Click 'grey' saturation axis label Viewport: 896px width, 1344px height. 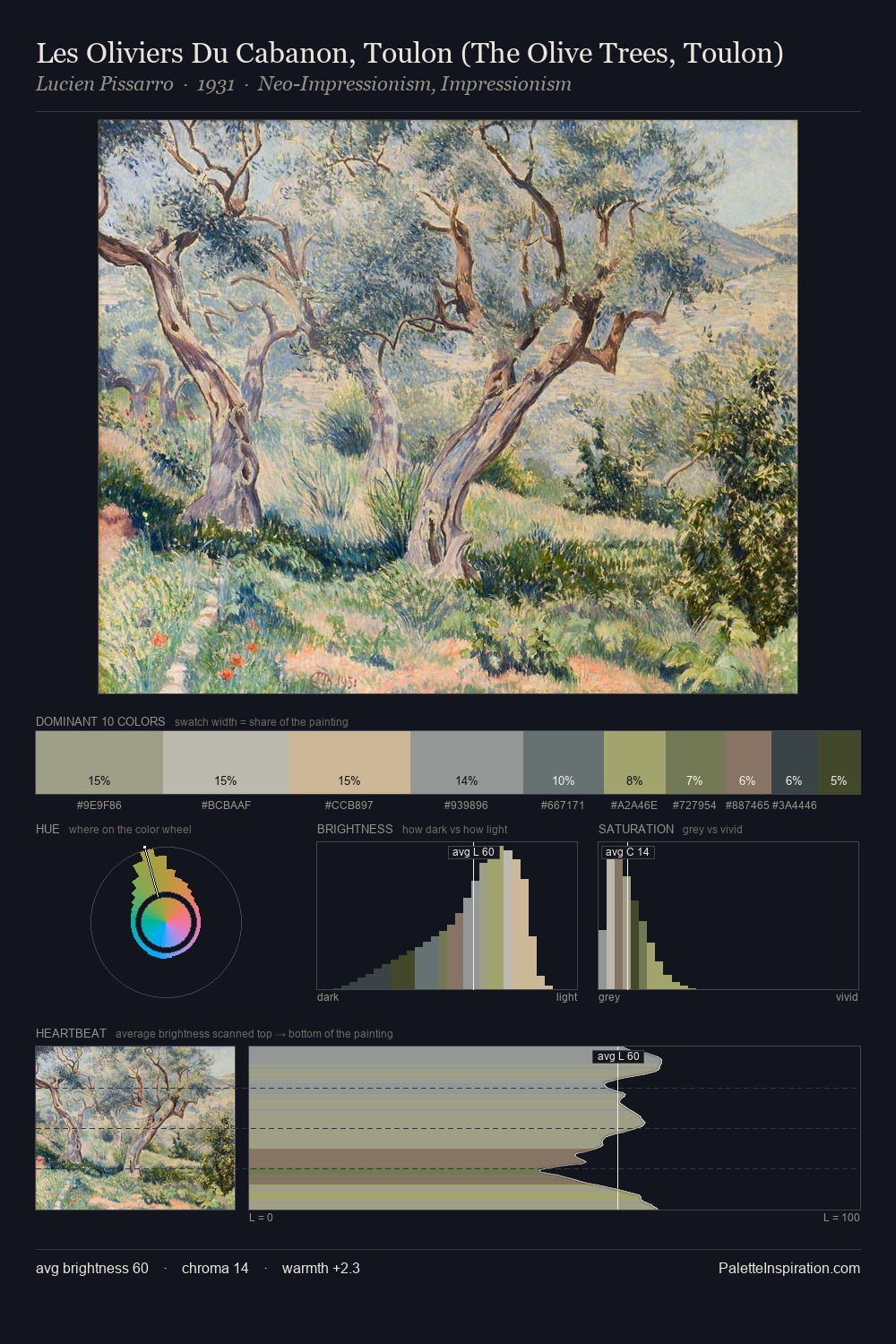(609, 997)
